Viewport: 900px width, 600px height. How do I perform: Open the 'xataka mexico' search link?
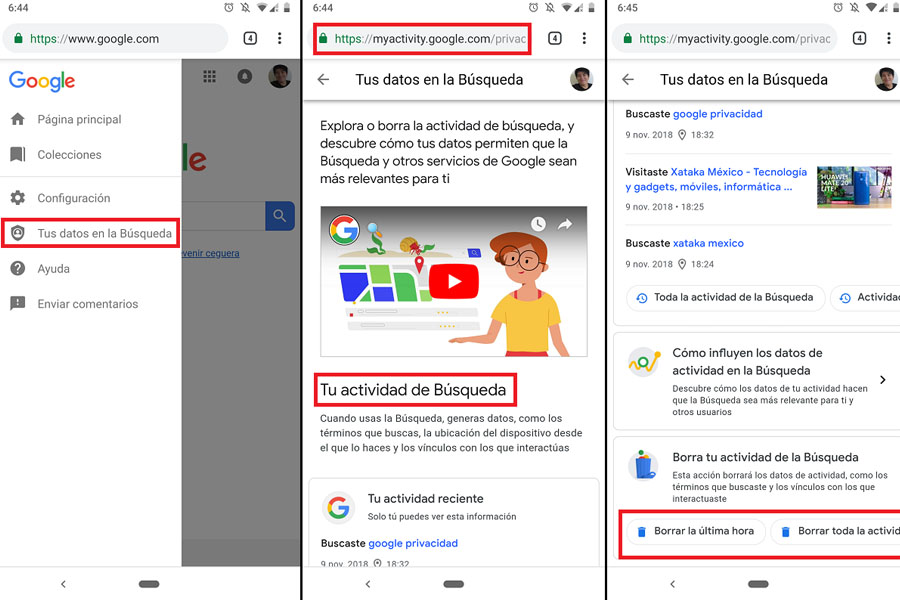point(708,243)
